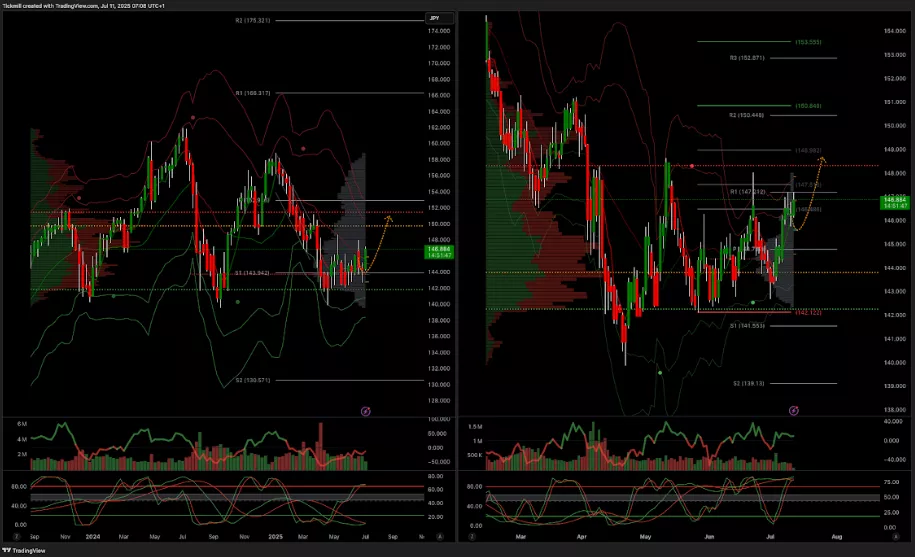Select the R2 (175.321) pivot line
This screenshot has width=915, height=557.
coord(254,20)
